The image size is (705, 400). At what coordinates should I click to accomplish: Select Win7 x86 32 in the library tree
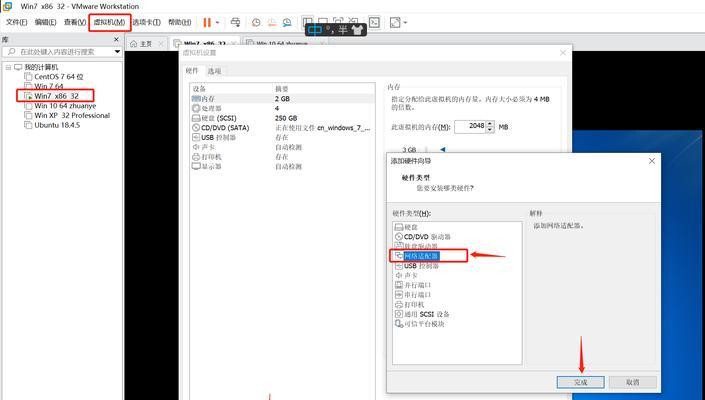pos(55,96)
